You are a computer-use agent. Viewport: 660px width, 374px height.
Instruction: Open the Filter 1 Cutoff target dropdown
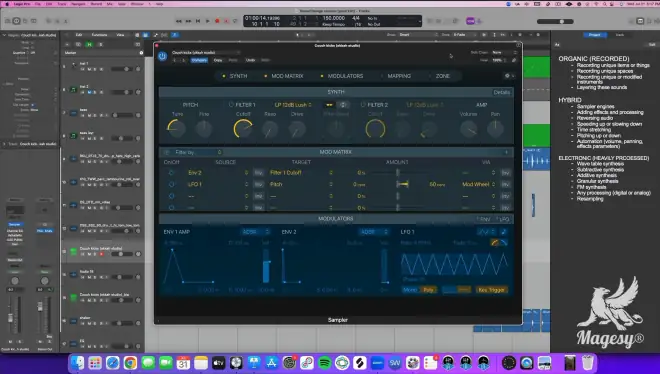301,173
